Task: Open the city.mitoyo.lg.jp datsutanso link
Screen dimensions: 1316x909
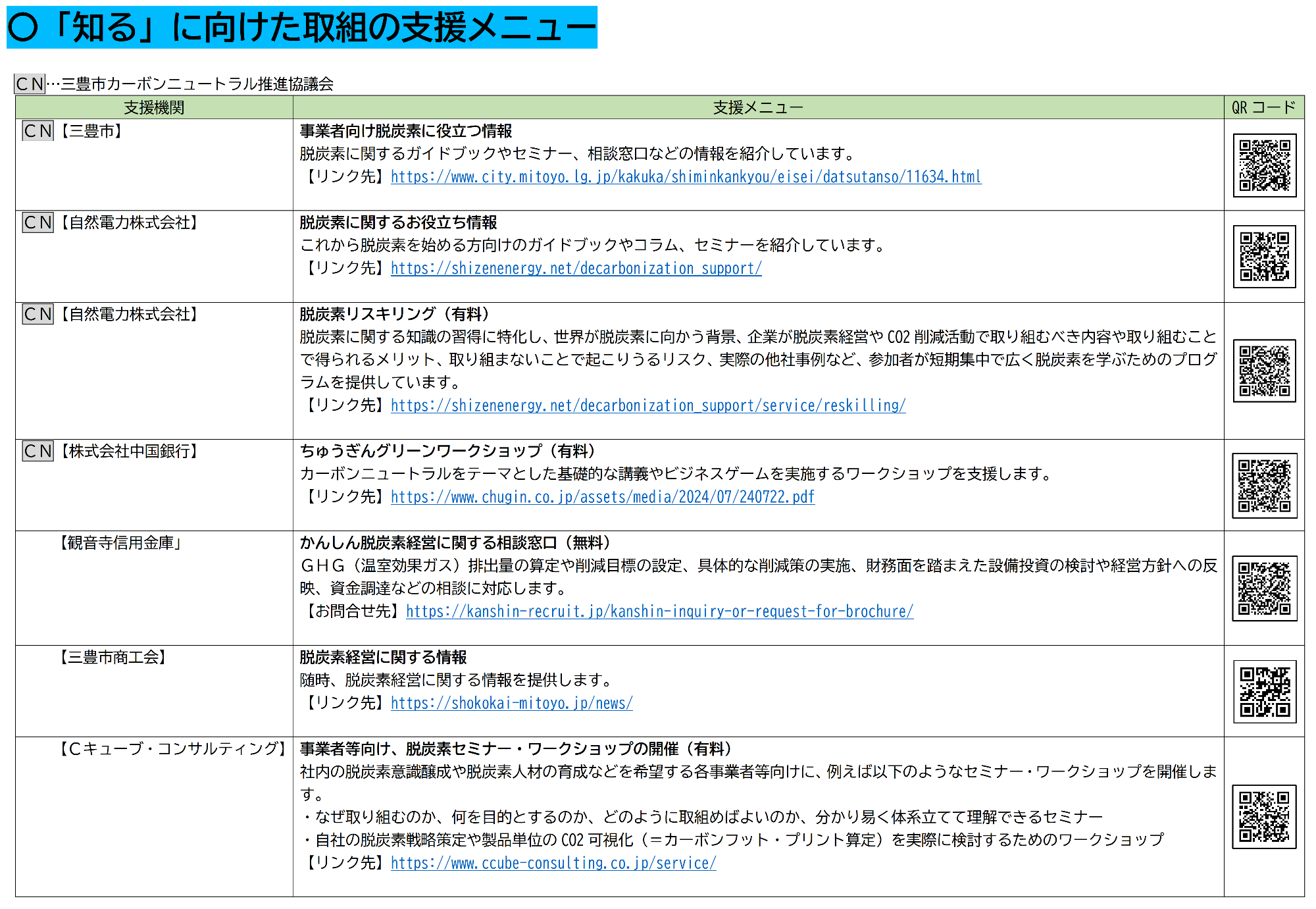Action: [686, 176]
